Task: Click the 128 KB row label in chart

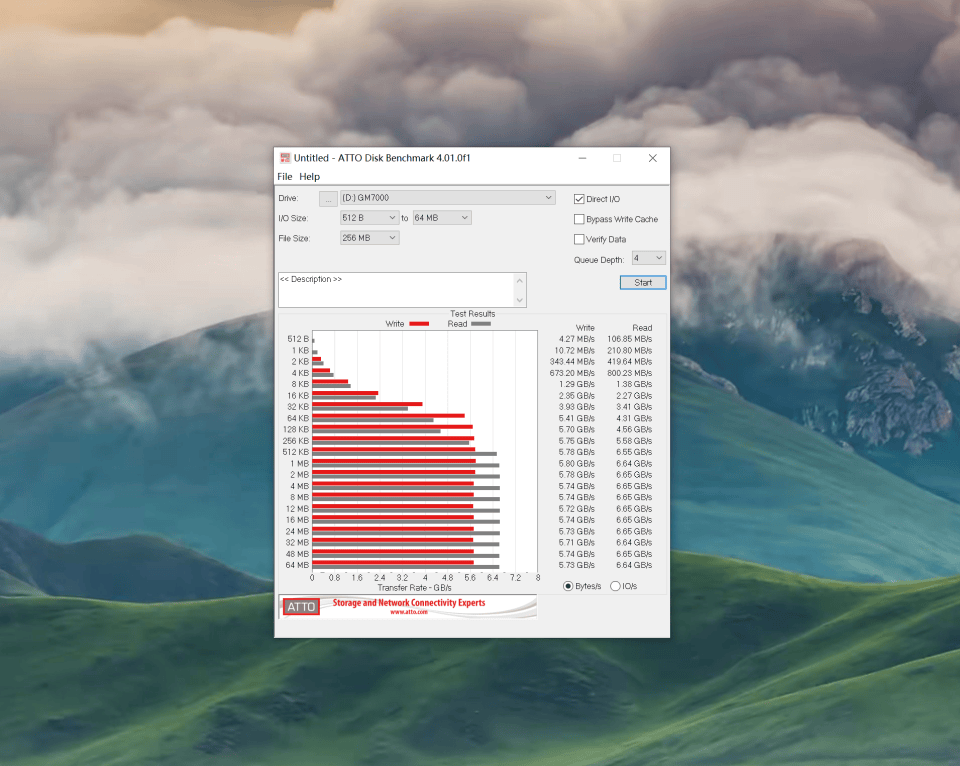Action: pyautogui.click(x=298, y=429)
